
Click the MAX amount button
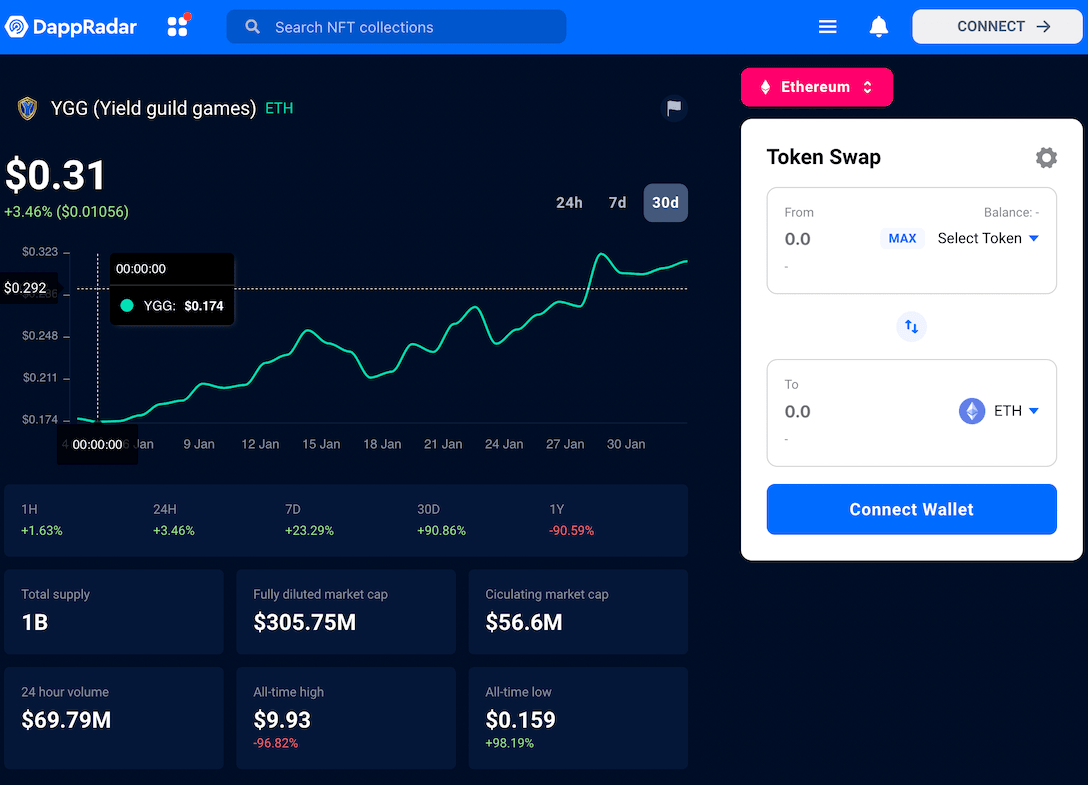click(x=902, y=238)
